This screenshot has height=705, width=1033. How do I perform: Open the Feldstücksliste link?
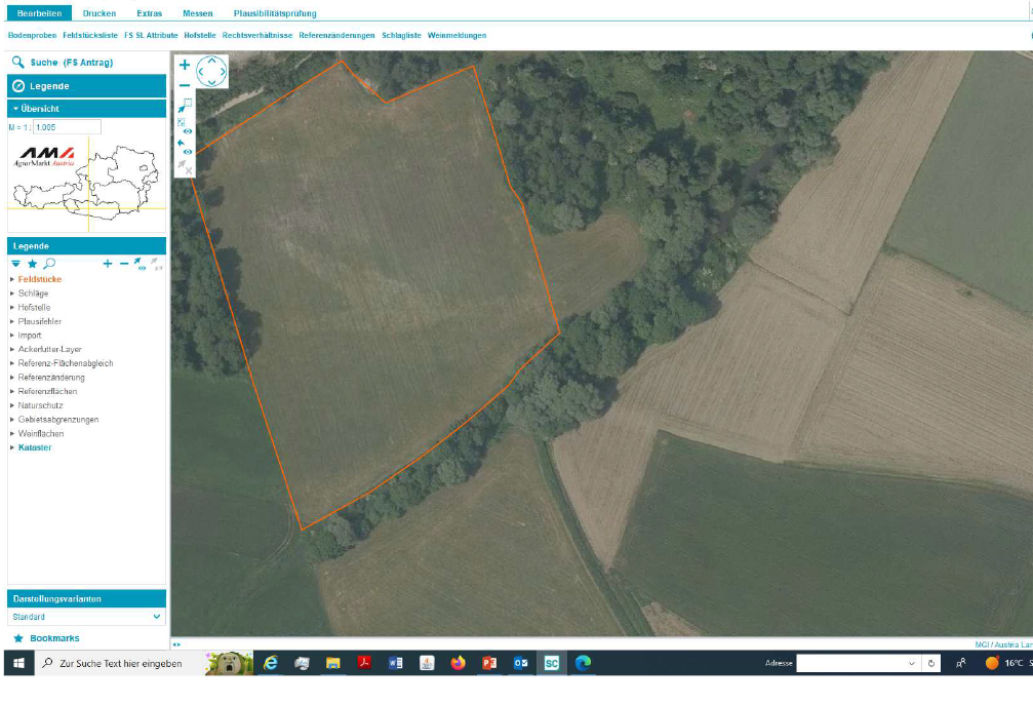tap(90, 35)
